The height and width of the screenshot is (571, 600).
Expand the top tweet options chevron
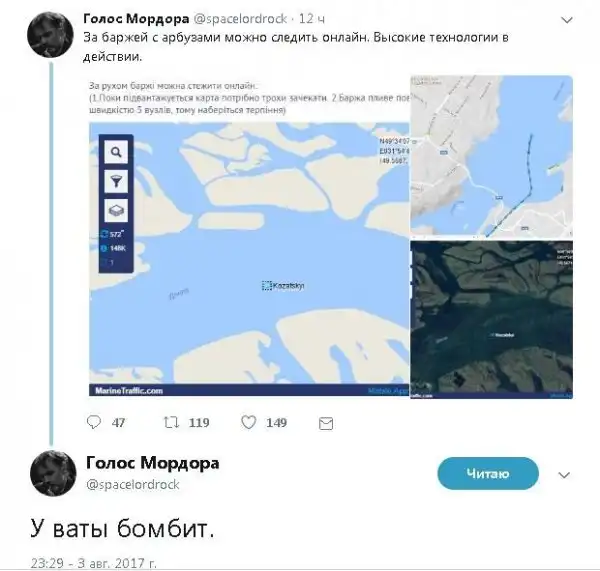(566, 20)
